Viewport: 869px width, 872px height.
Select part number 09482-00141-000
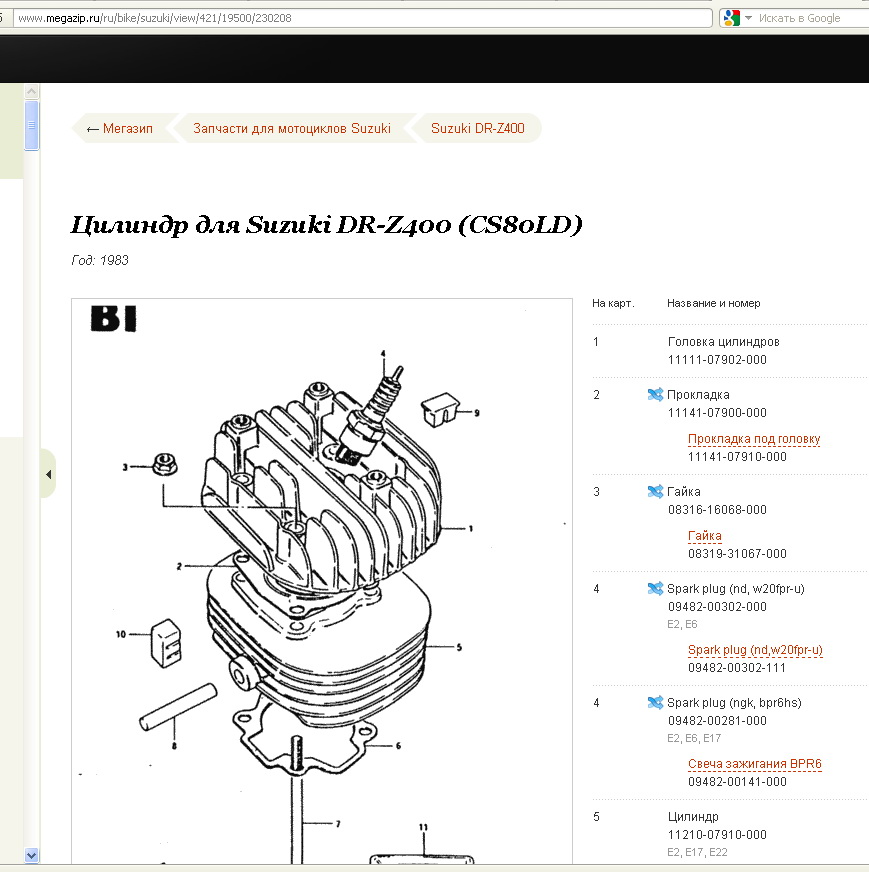pyautogui.click(x=737, y=781)
